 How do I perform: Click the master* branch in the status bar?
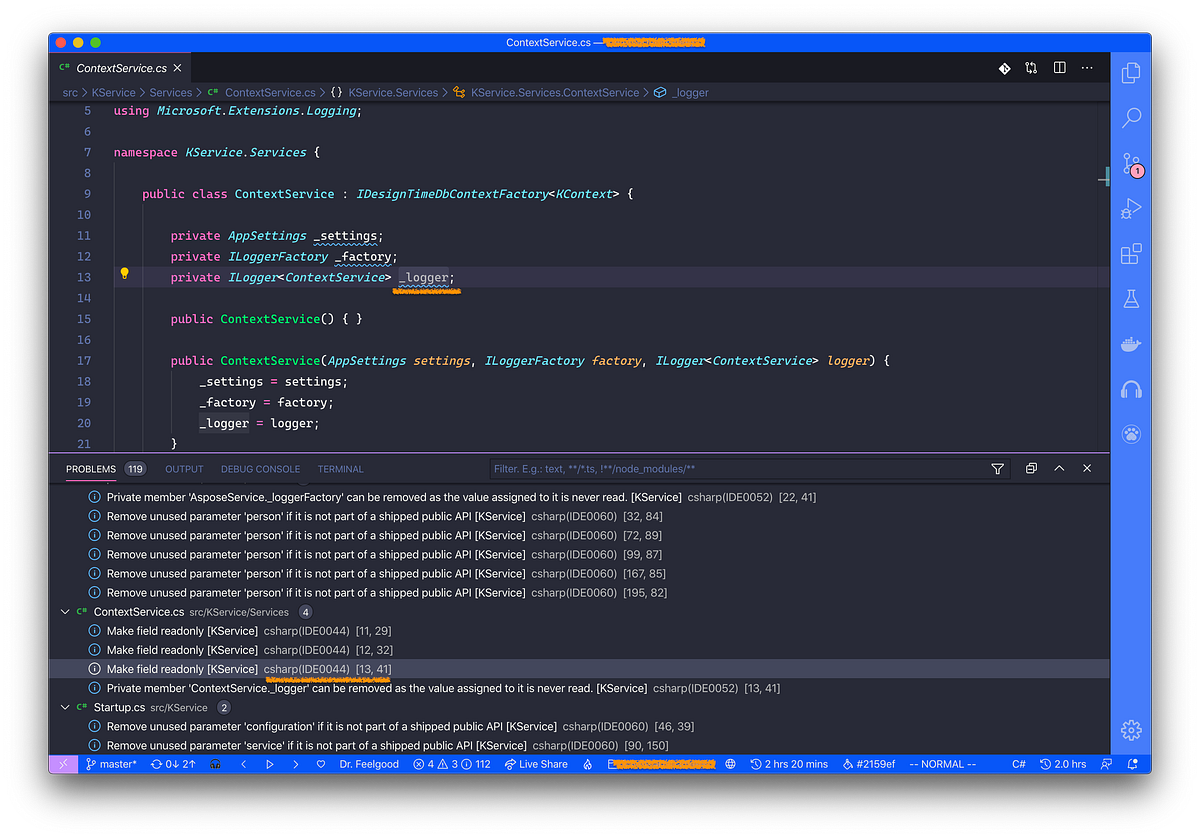click(x=108, y=763)
